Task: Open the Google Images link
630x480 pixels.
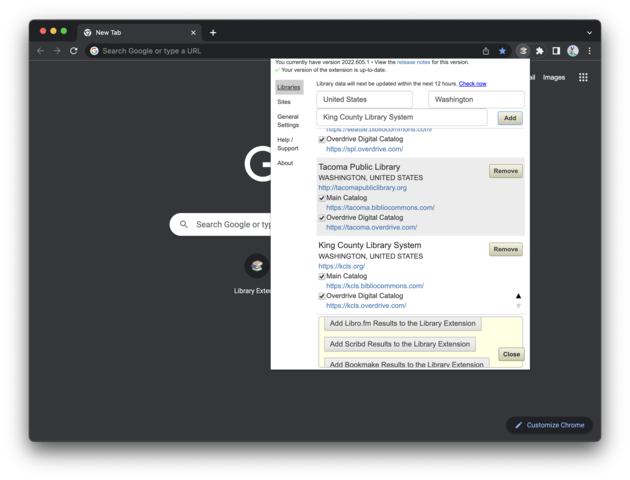Action: pyautogui.click(x=554, y=77)
